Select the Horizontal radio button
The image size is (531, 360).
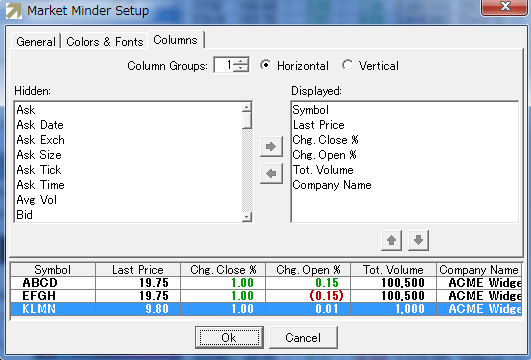(266, 65)
